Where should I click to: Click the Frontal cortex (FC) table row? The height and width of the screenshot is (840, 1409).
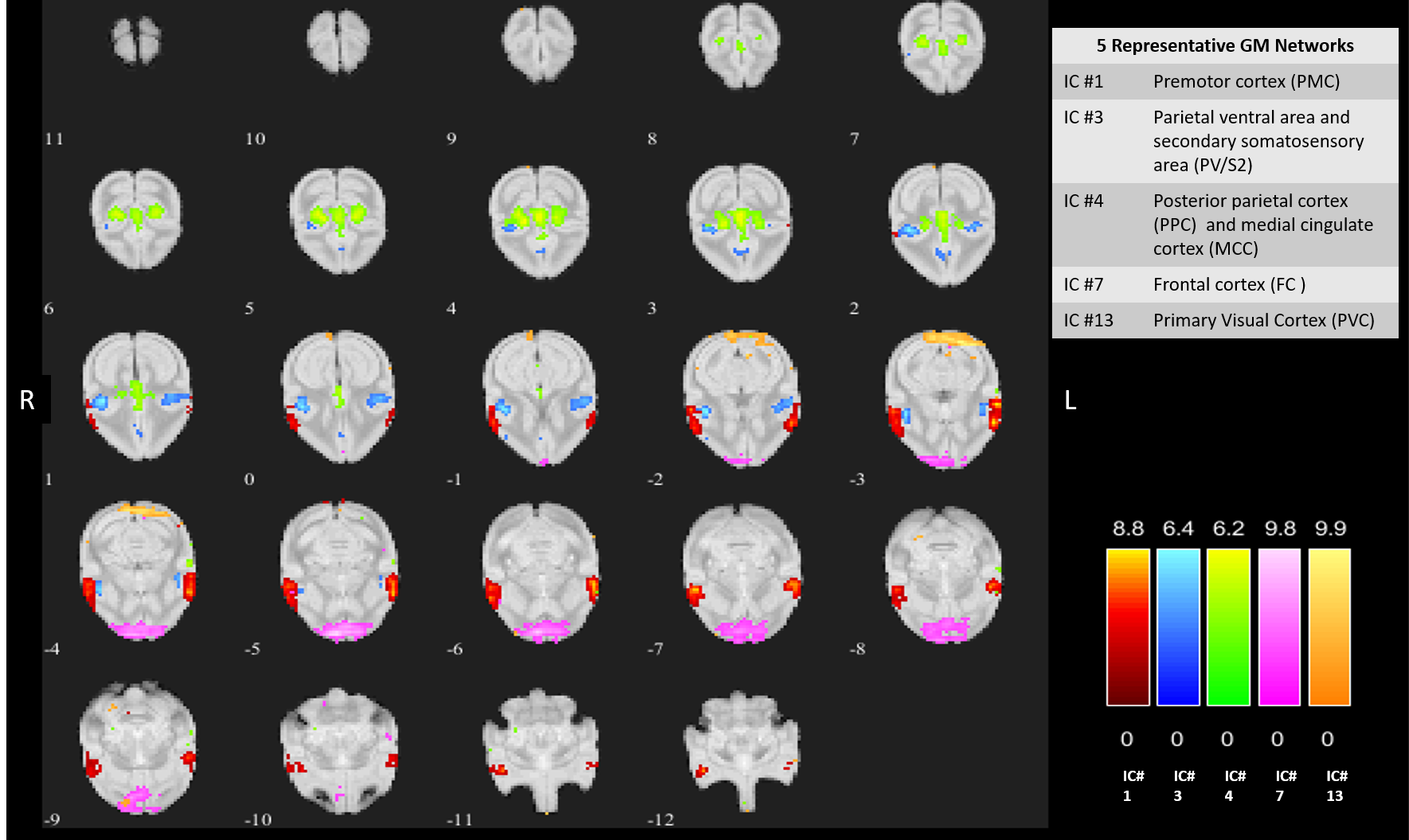[x=1225, y=284]
